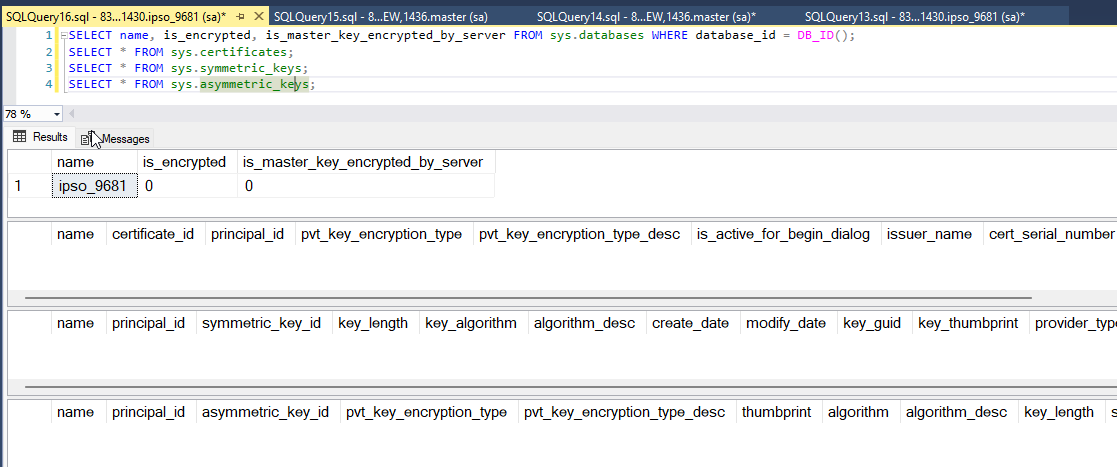
Task: Pin the SQLQuery16.sql tab
Action: click(242, 16)
